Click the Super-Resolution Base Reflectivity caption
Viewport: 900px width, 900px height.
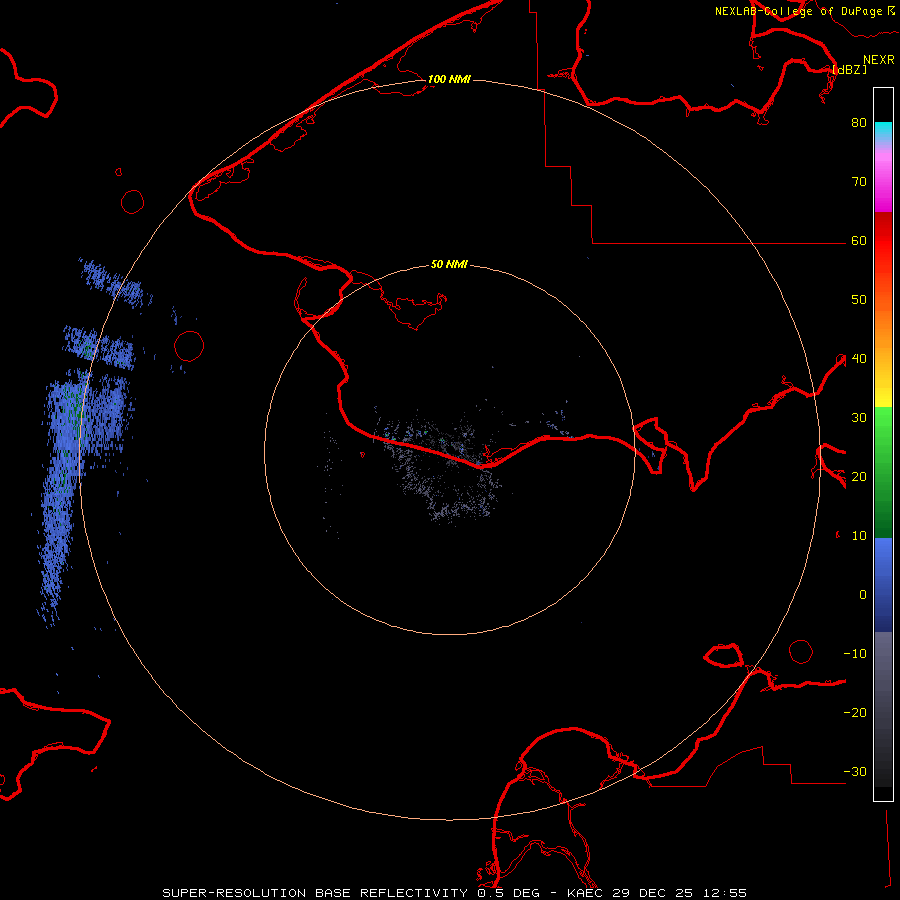pos(455,893)
